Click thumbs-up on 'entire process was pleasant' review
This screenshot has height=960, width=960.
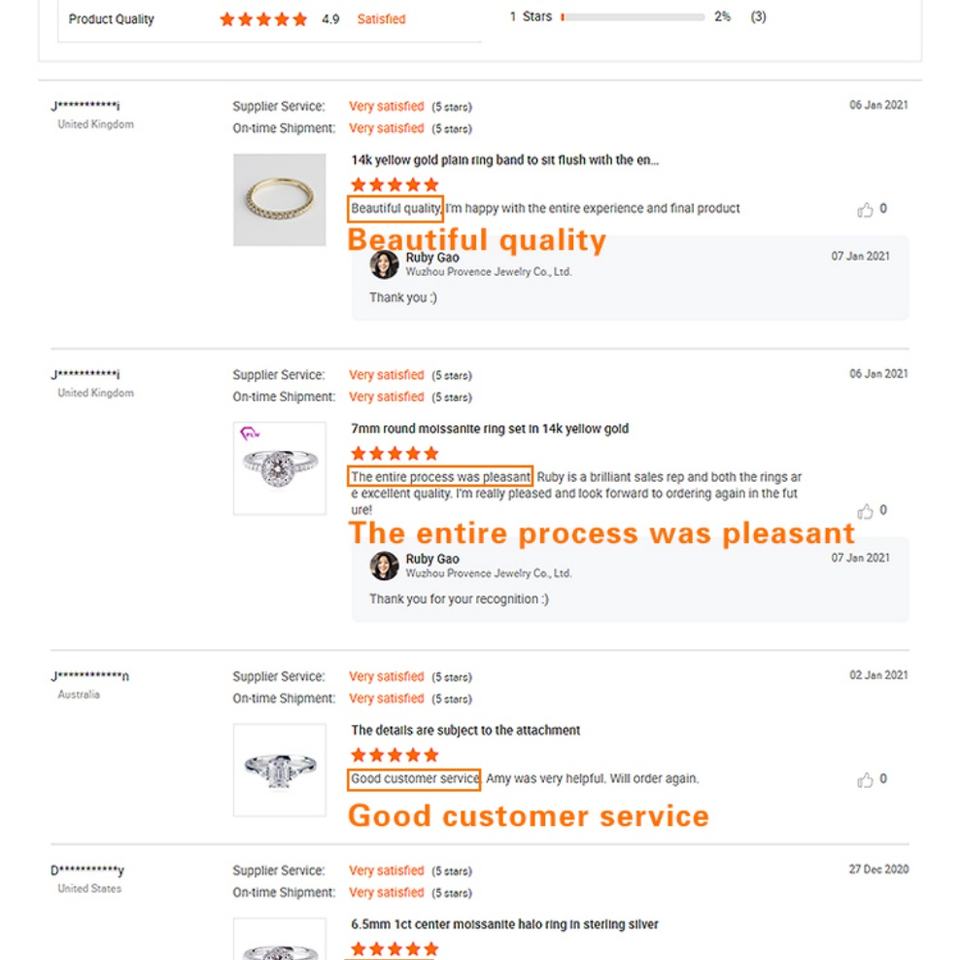865,511
